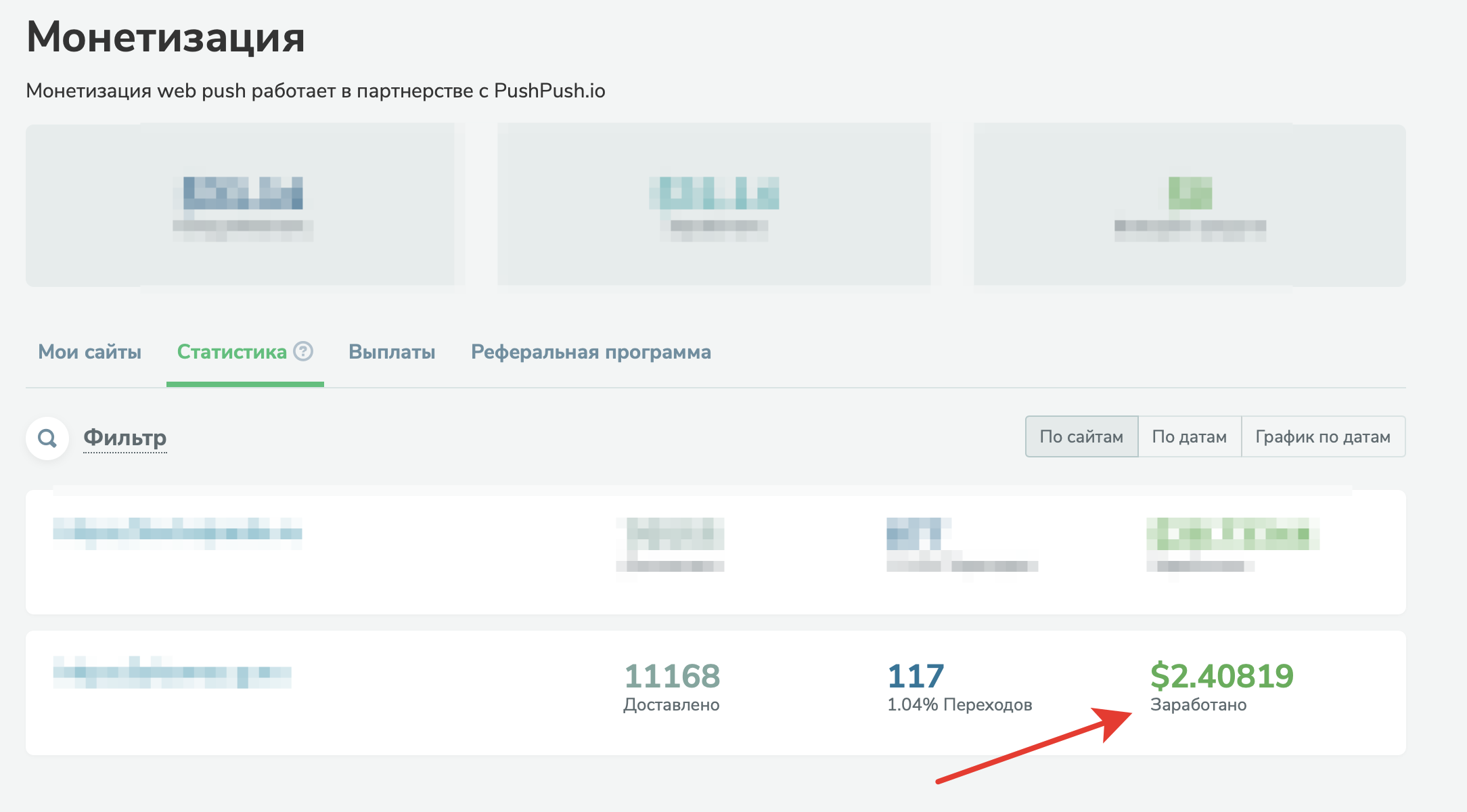1467x812 pixels.
Task: Click help question mark next to Статистика
Action: tap(303, 351)
